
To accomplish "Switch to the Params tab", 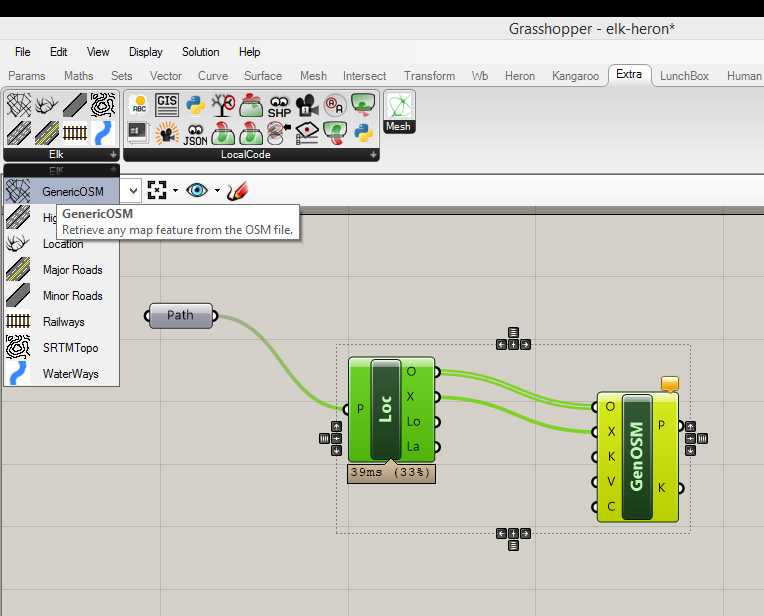I will pos(27,76).
